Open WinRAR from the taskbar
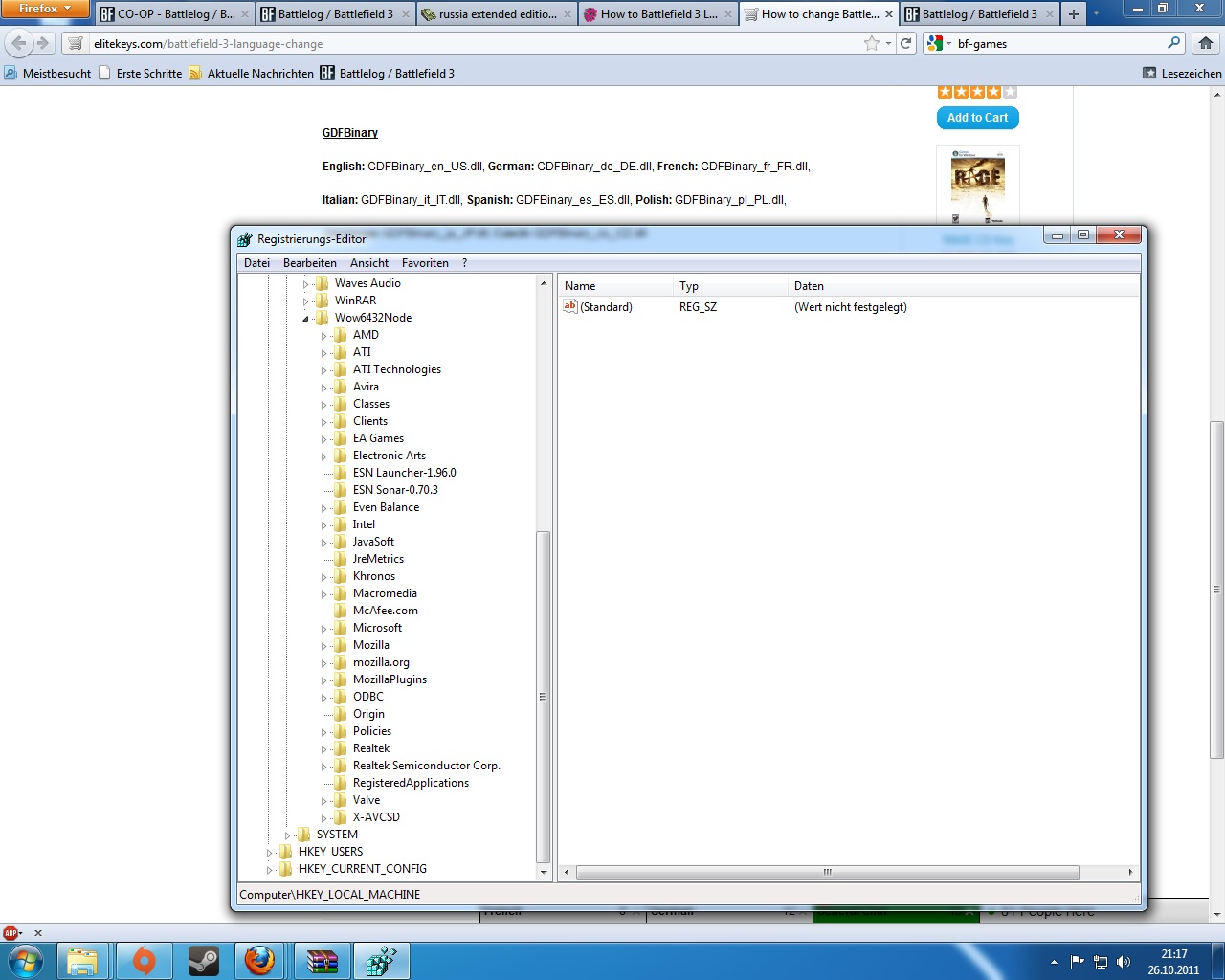The height and width of the screenshot is (980, 1225). [x=322, y=960]
